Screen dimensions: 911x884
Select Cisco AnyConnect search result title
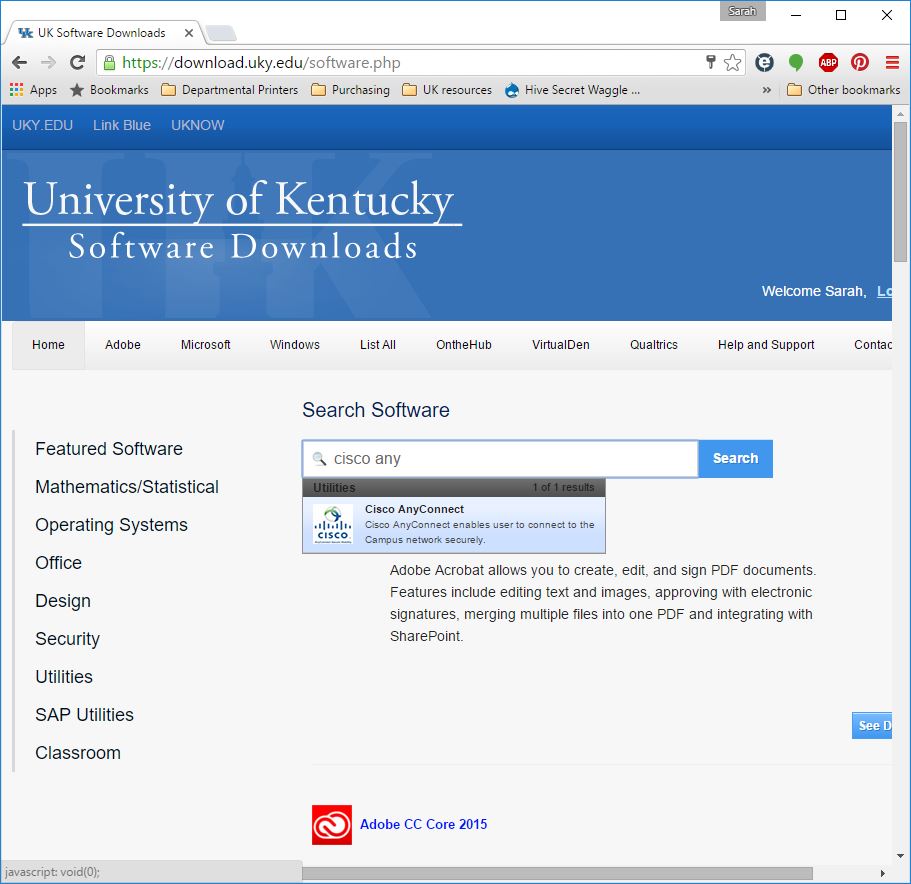tap(414, 509)
